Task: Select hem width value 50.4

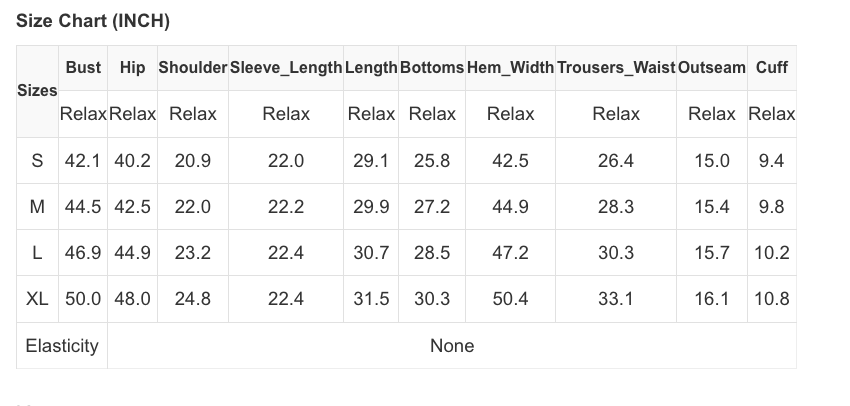Action: (510, 299)
